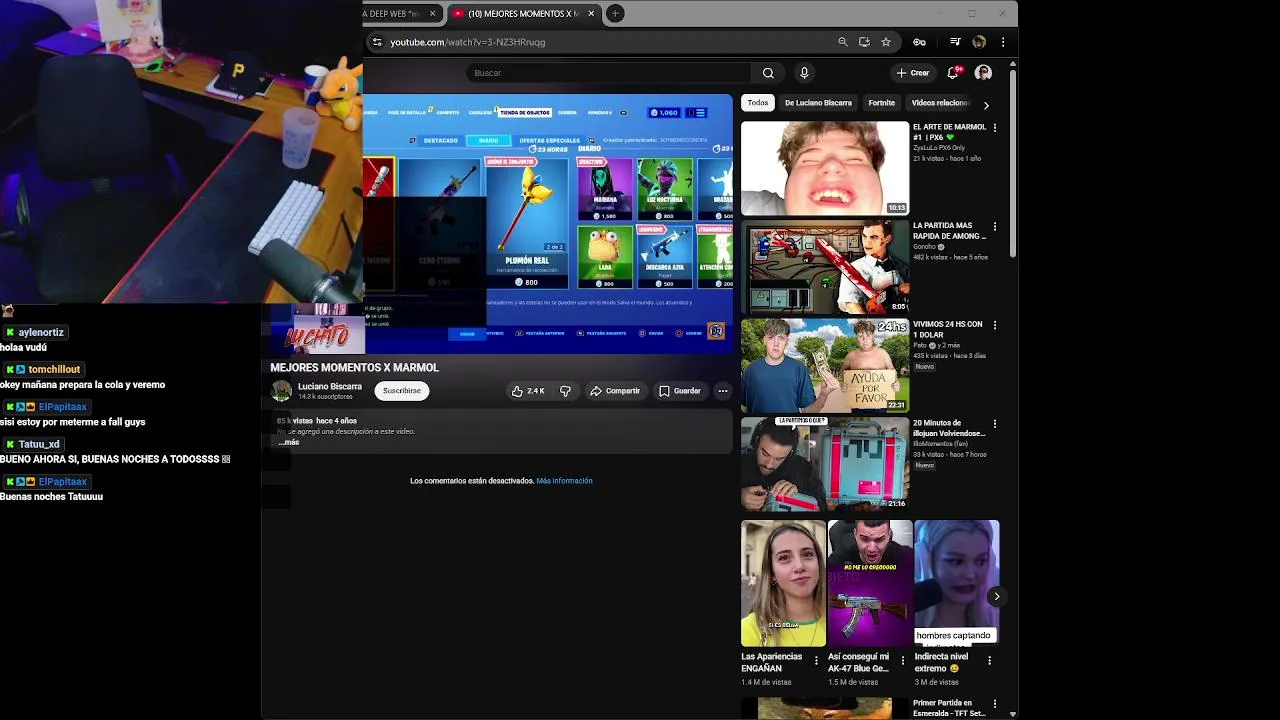Open options for VIVIMOS 24 HS video
Image resolution: width=1280 pixels, height=720 pixels.
995,325
